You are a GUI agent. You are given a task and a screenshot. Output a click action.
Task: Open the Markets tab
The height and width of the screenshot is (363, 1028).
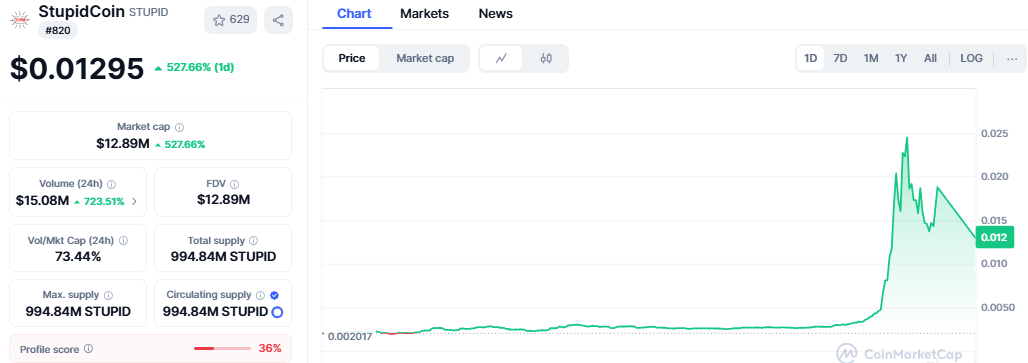[424, 14]
